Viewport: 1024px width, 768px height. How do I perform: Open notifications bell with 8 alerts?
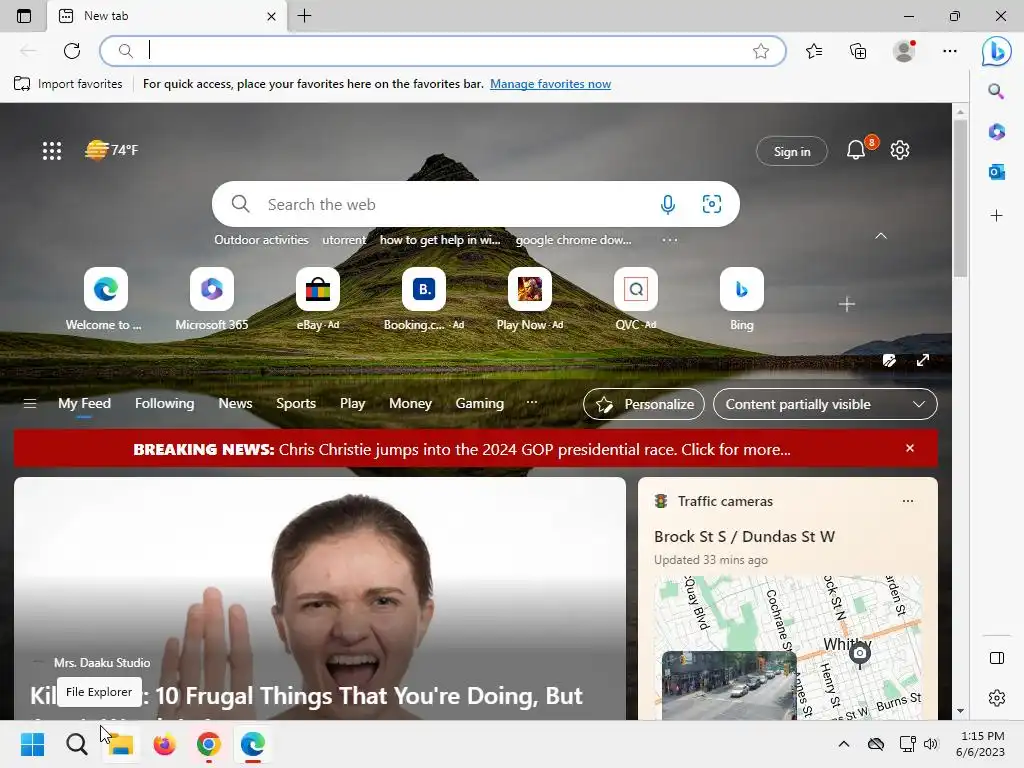[x=856, y=150]
